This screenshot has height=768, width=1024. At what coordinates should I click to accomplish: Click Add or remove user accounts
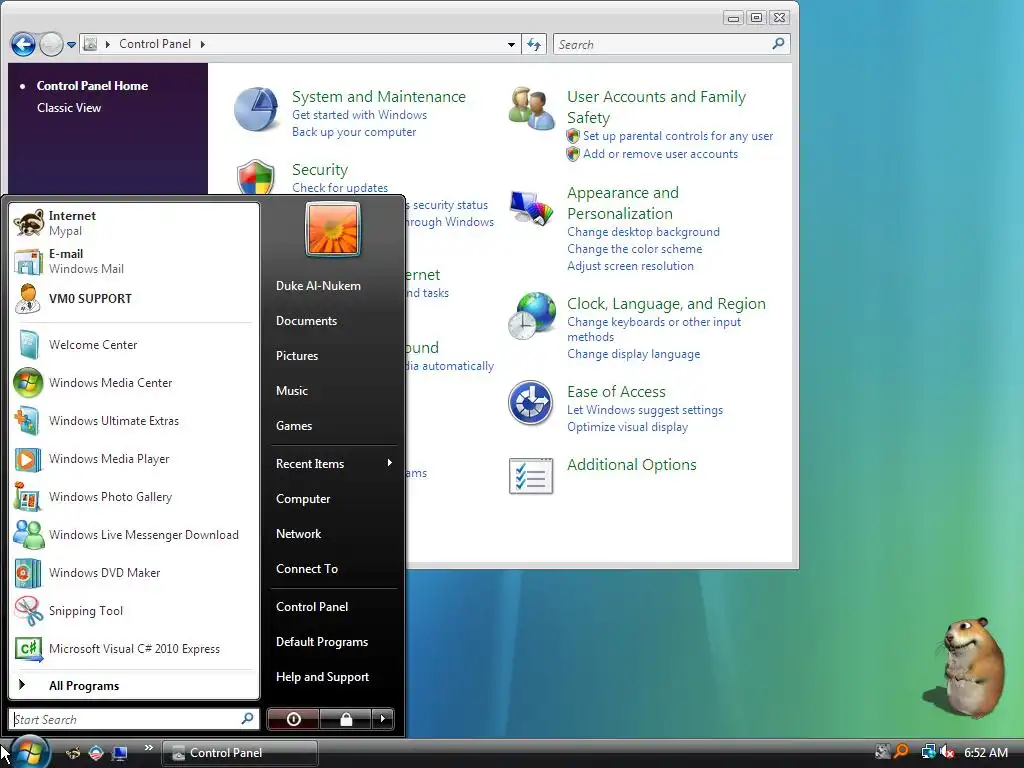pos(660,154)
